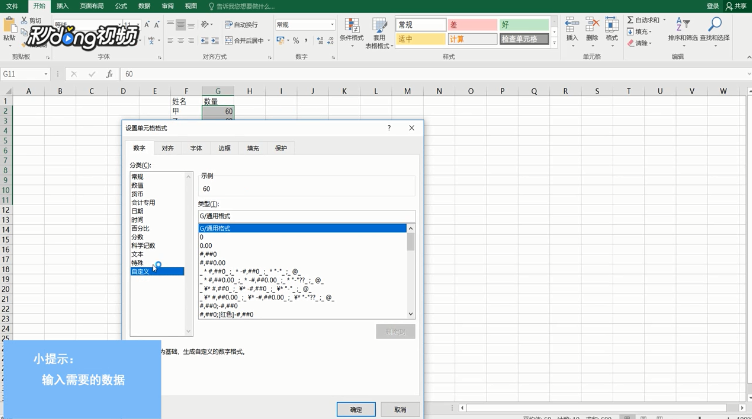Open Format as Table (套用表格格式)
Screen dimensions: 752x419
[x=379, y=33]
